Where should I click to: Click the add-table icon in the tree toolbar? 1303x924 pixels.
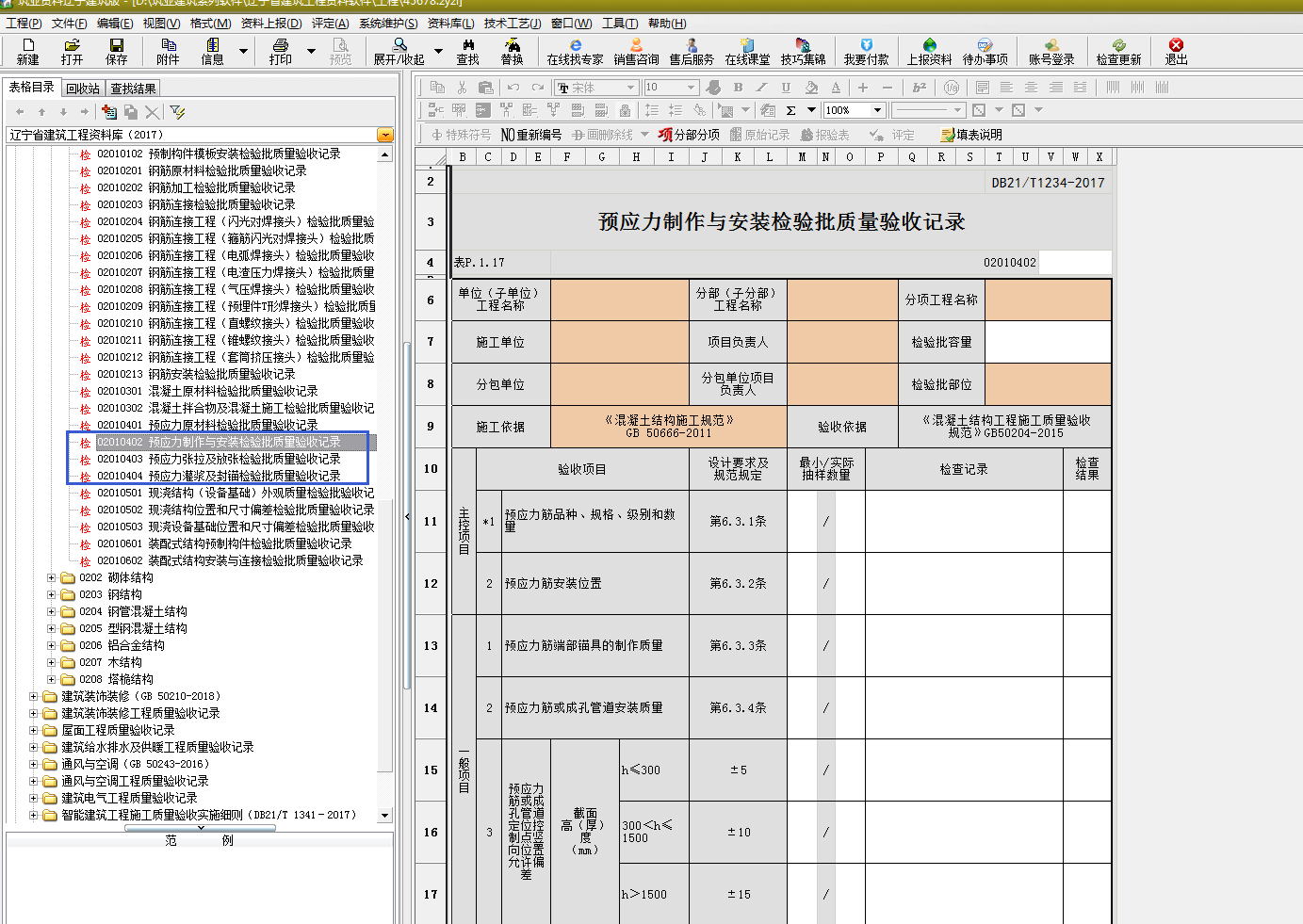[x=109, y=112]
